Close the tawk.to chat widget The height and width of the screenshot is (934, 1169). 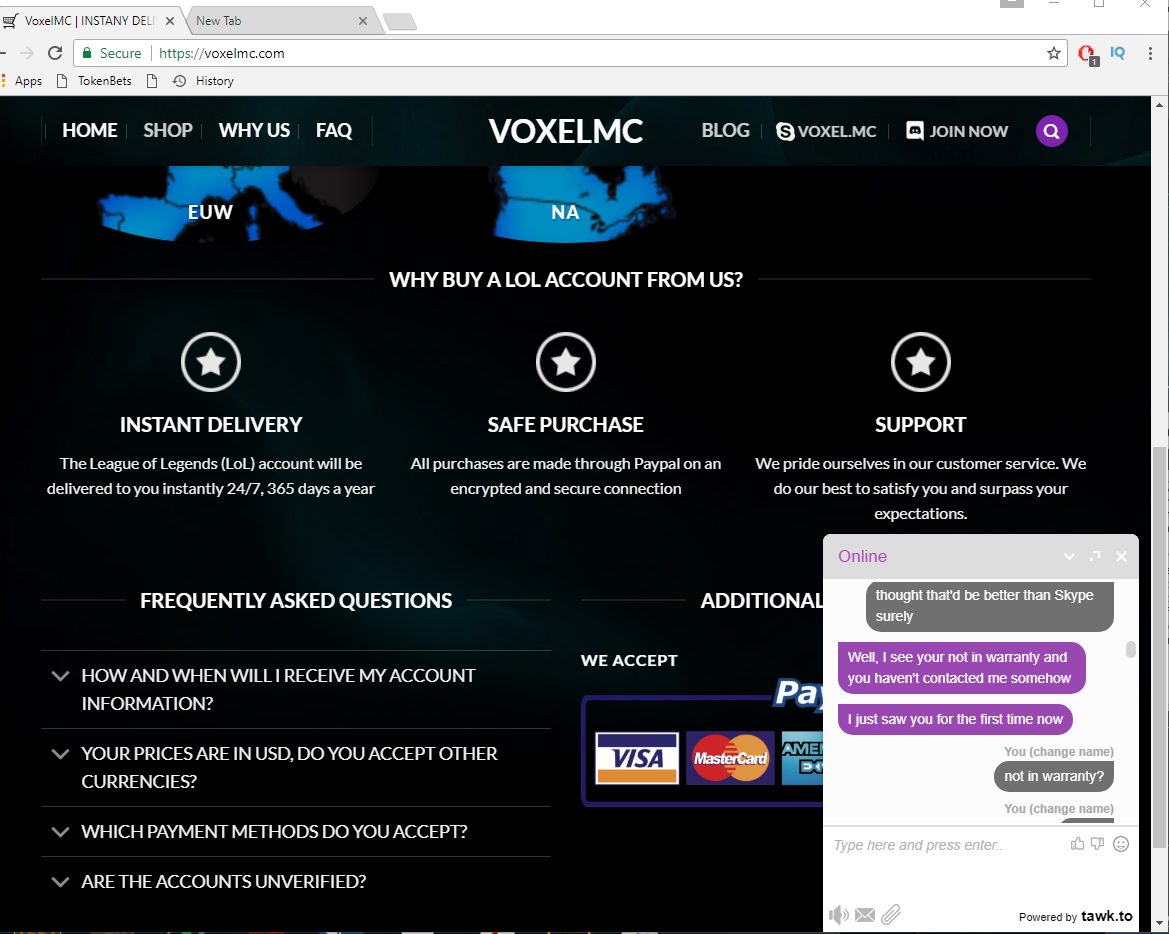point(1121,556)
